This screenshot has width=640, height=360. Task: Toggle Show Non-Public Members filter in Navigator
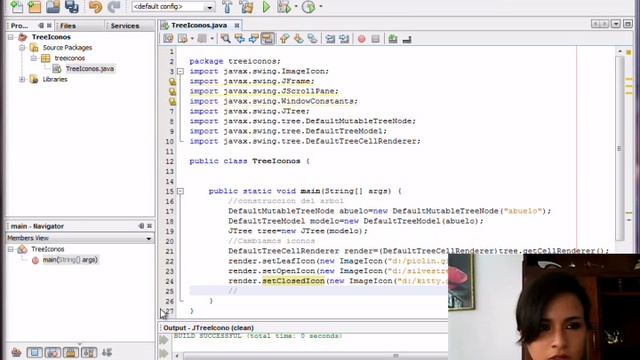[x=71, y=352]
